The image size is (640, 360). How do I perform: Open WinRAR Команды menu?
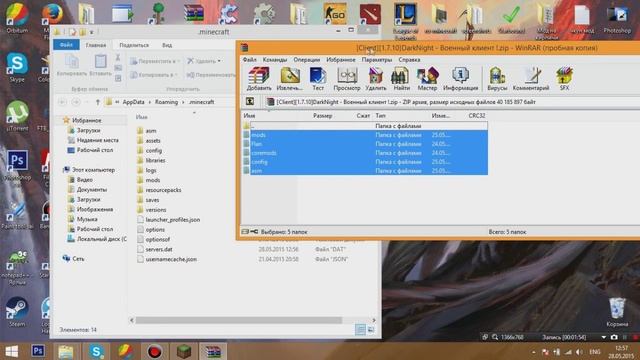point(275,60)
